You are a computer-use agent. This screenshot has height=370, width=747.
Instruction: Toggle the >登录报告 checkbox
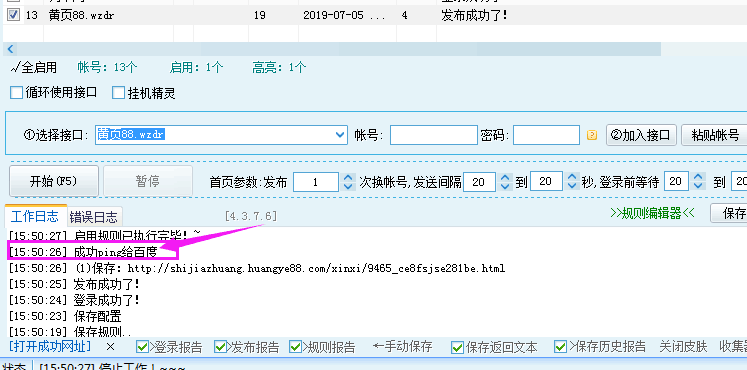coord(142,347)
